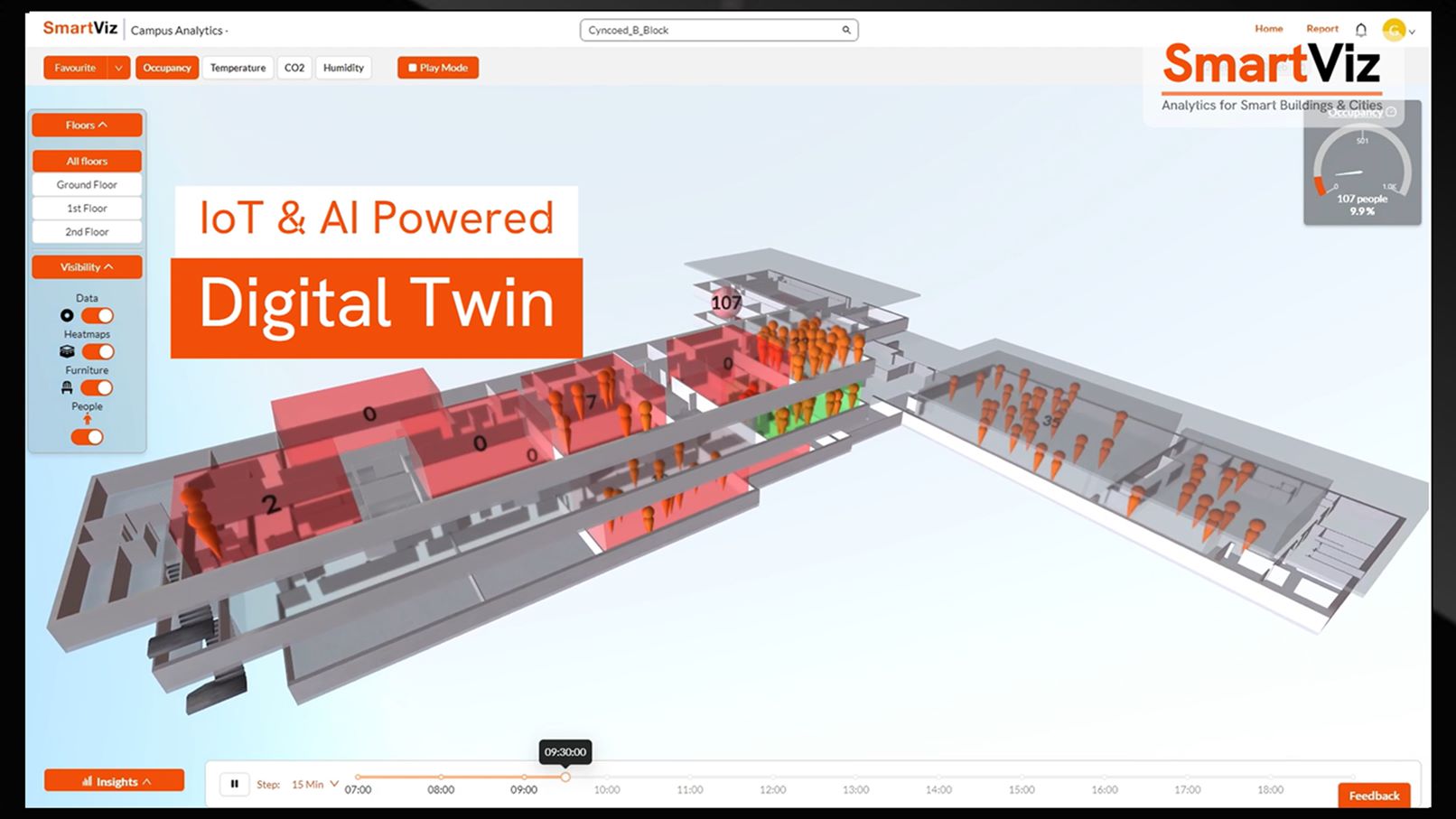The image size is (1456, 819).
Task: Select the Data visibility icon
Action: click(67, 315)
